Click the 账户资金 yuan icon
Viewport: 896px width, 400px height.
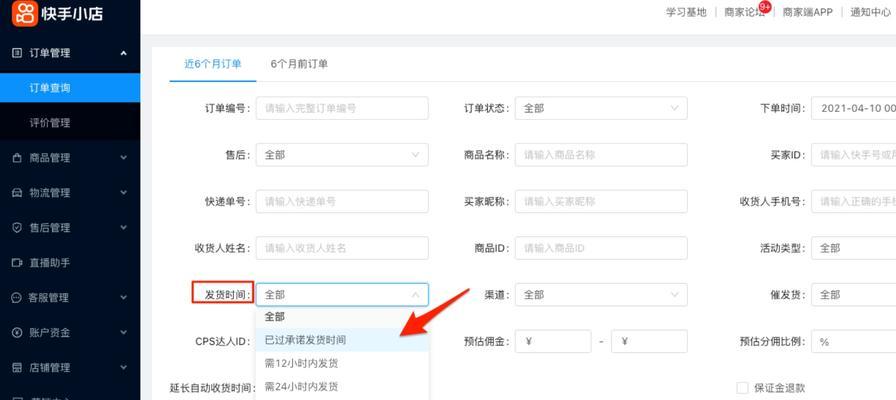[17, 333]
